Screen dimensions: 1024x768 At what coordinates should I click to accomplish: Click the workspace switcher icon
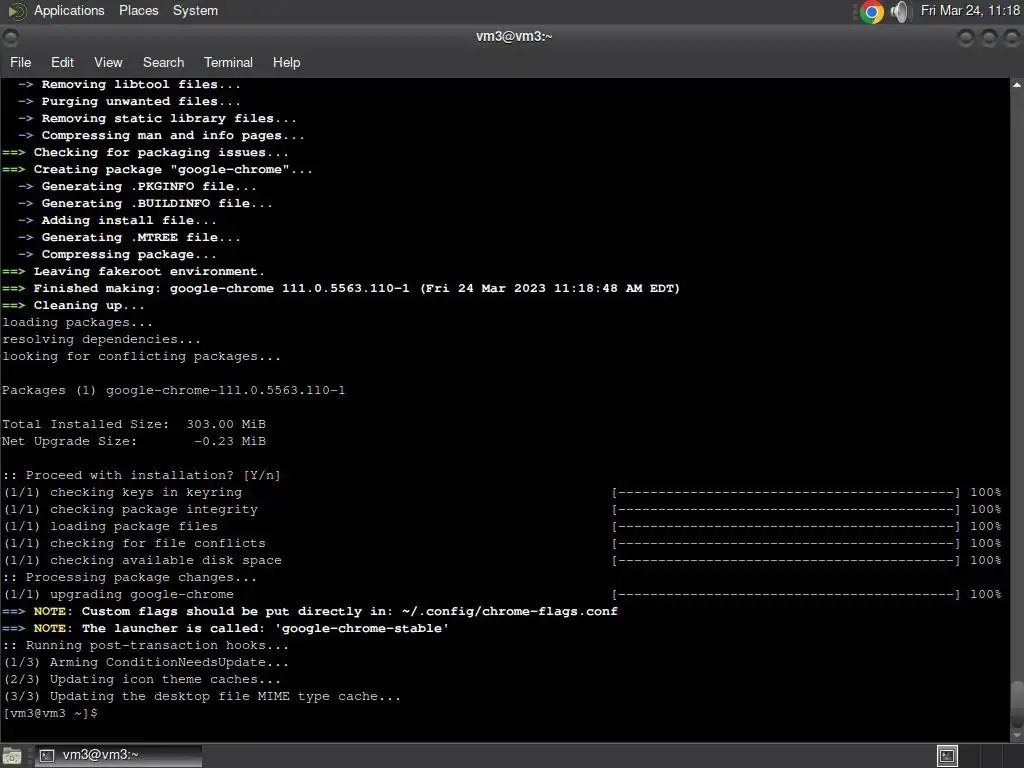point(947,756)
